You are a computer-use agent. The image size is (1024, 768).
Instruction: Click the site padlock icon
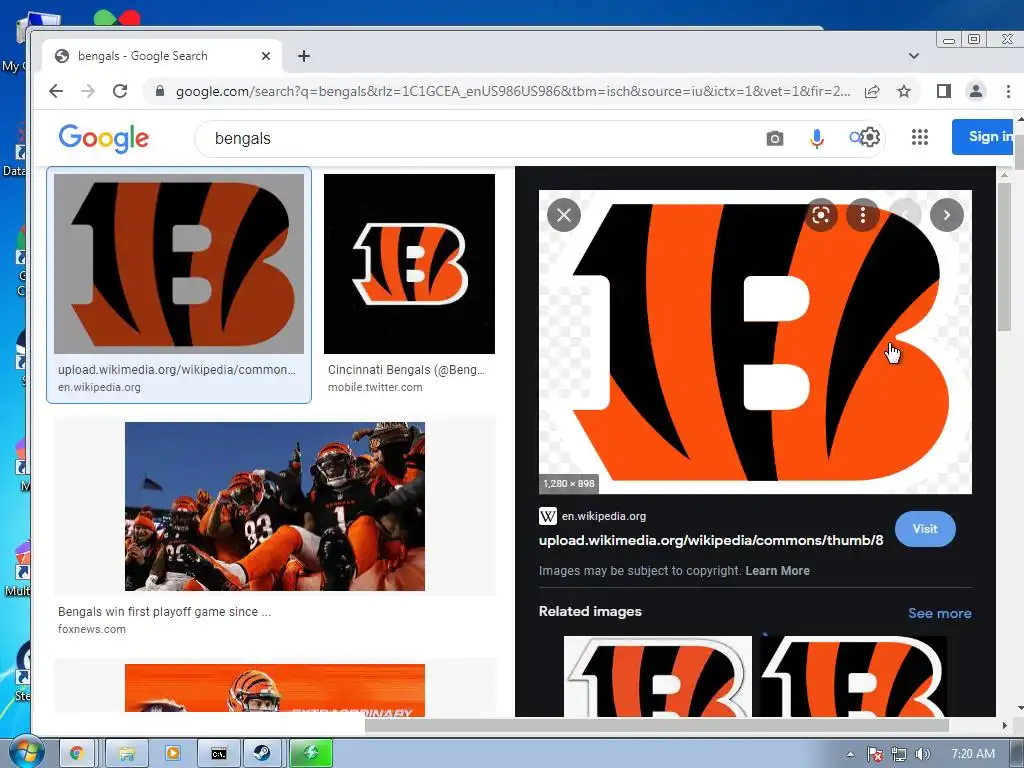click(x=159, y=91)
